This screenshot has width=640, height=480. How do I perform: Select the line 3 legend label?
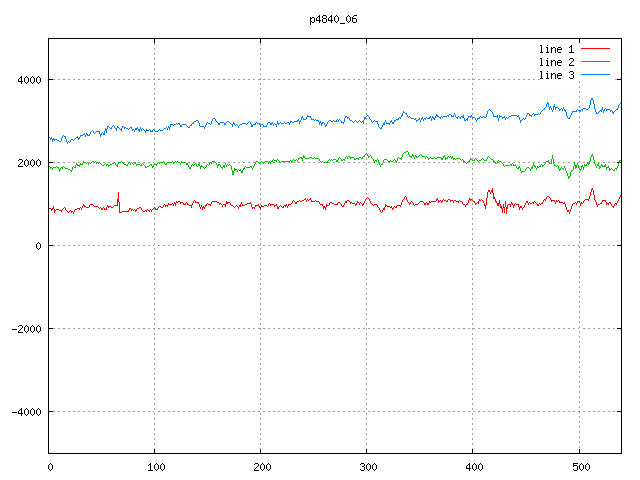[x=556, y=75]
